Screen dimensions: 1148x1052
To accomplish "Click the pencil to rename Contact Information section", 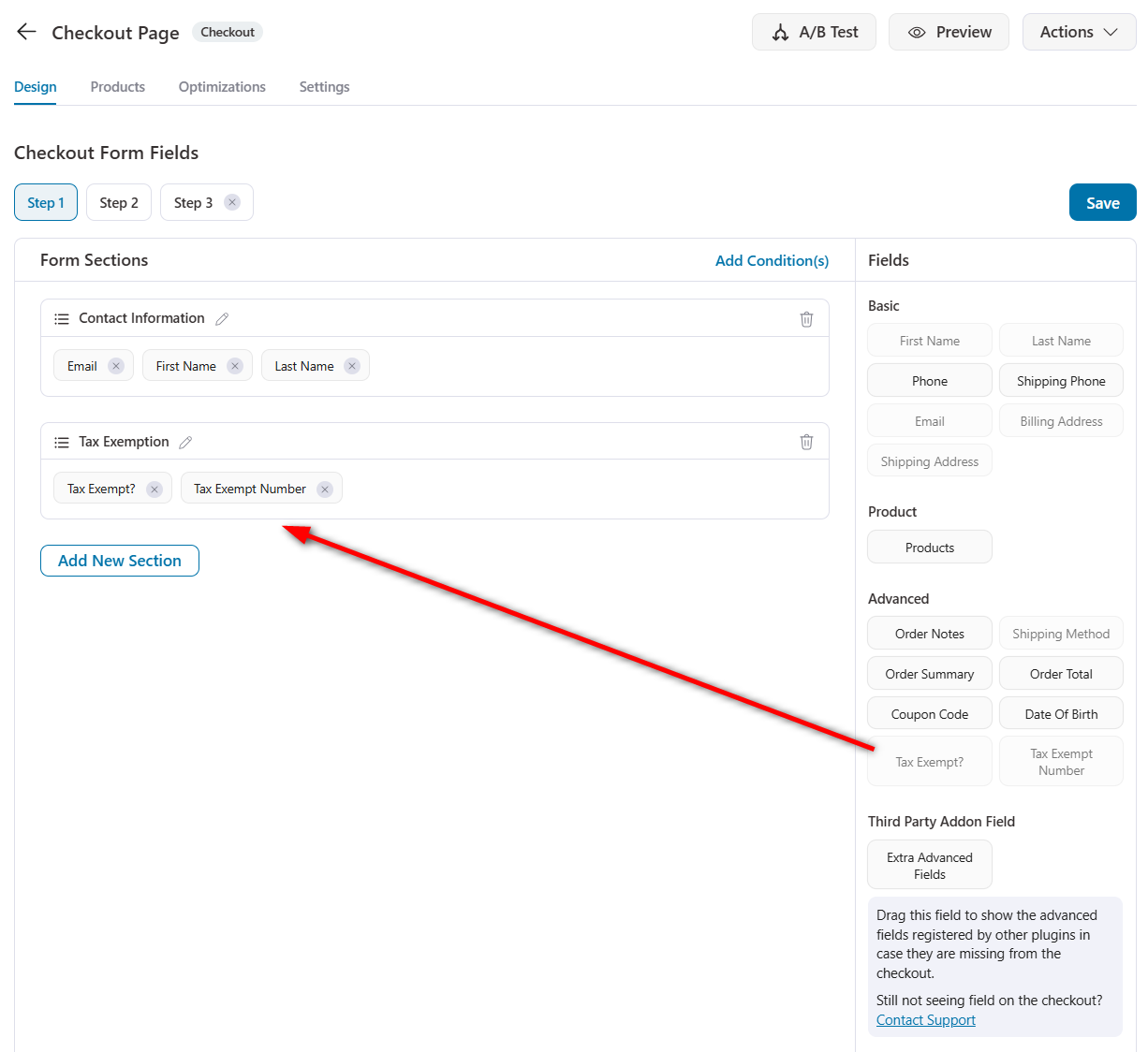I will [222, 318].
